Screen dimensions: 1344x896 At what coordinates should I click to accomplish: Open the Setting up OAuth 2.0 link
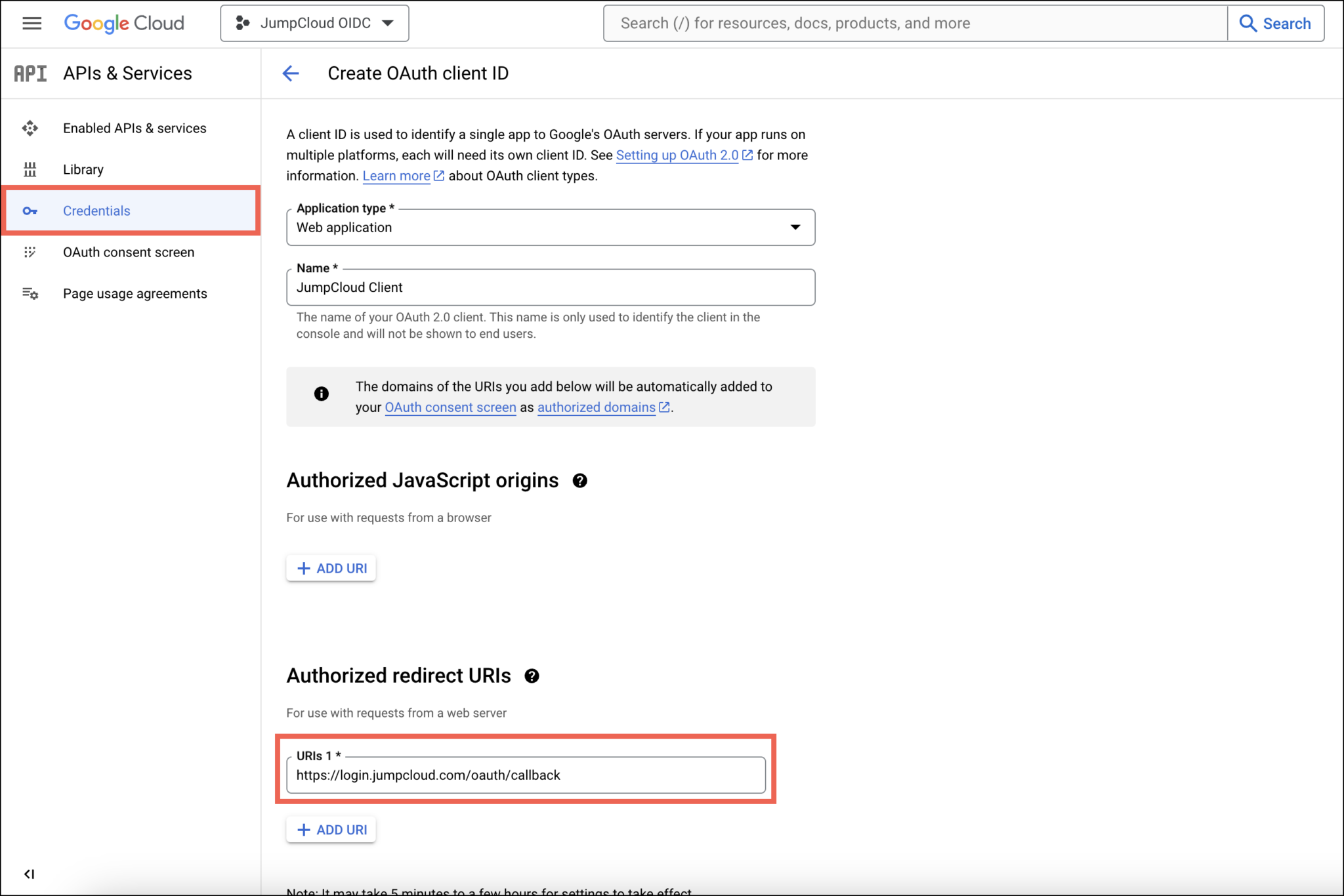(678, 155)
